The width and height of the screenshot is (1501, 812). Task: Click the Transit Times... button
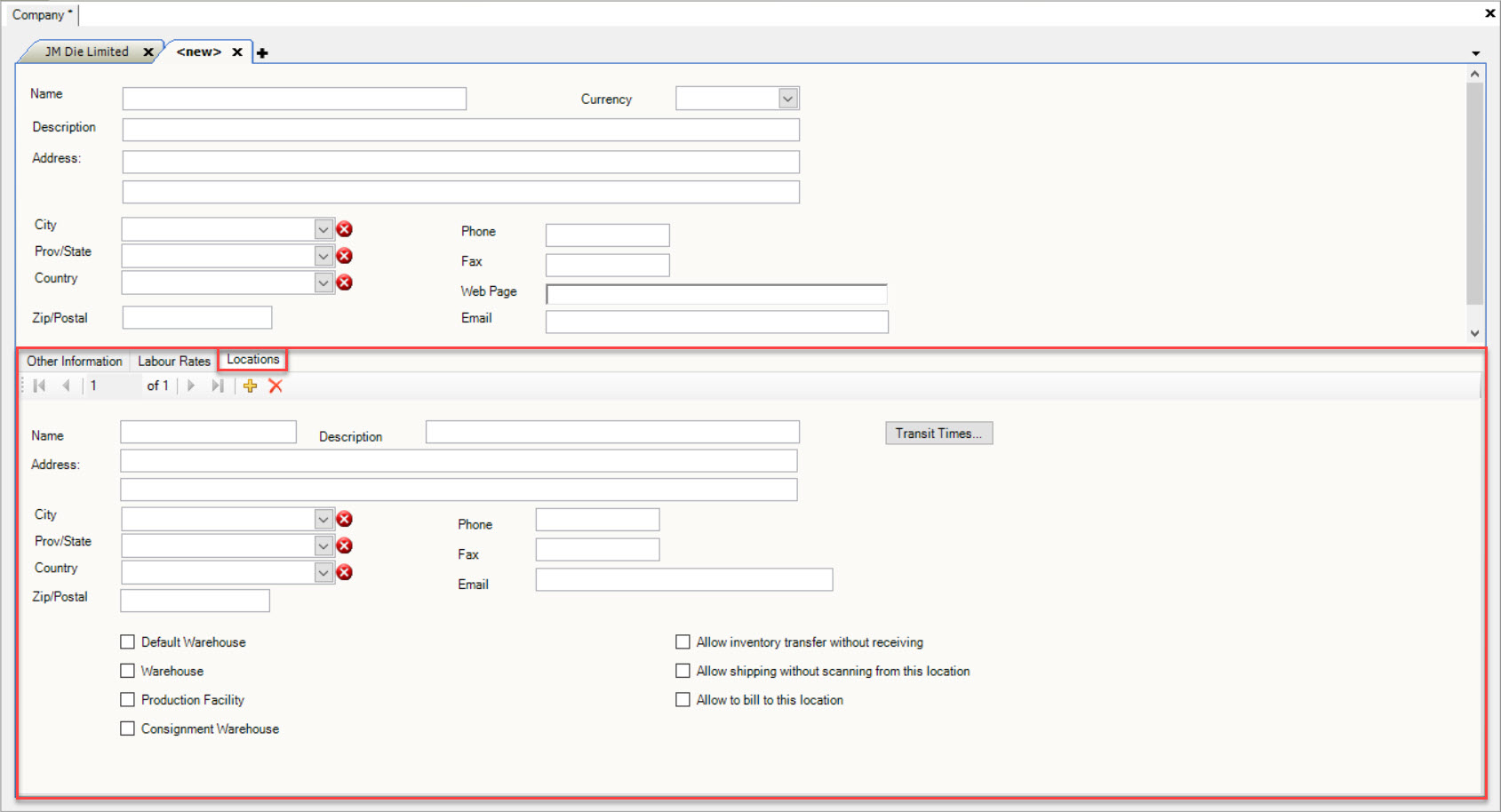pyautogui.click(x=938, y=434)
